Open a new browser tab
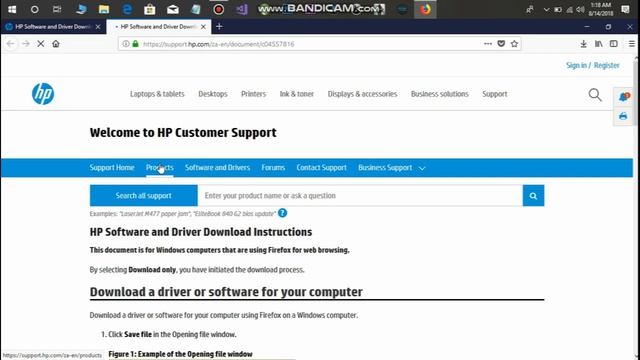 pyautogui.click(x=219, y=27)
